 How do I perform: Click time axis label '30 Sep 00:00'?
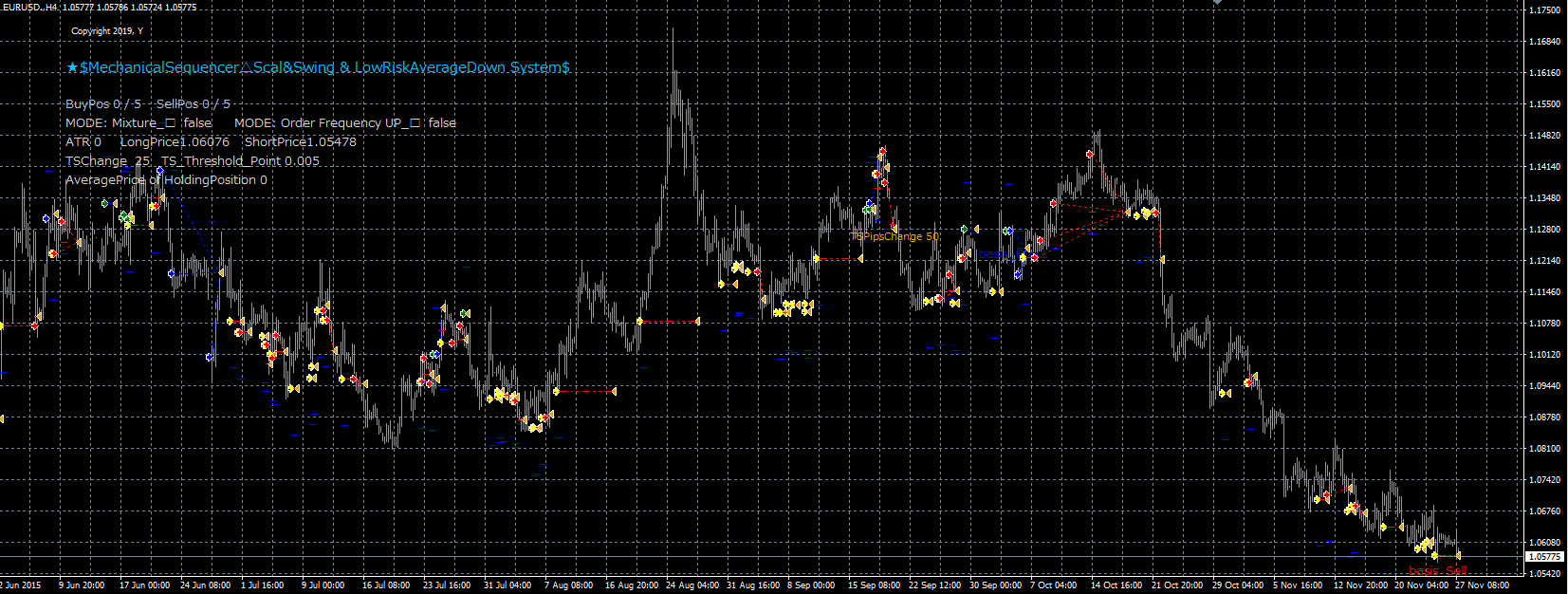(x=996, y=585)
